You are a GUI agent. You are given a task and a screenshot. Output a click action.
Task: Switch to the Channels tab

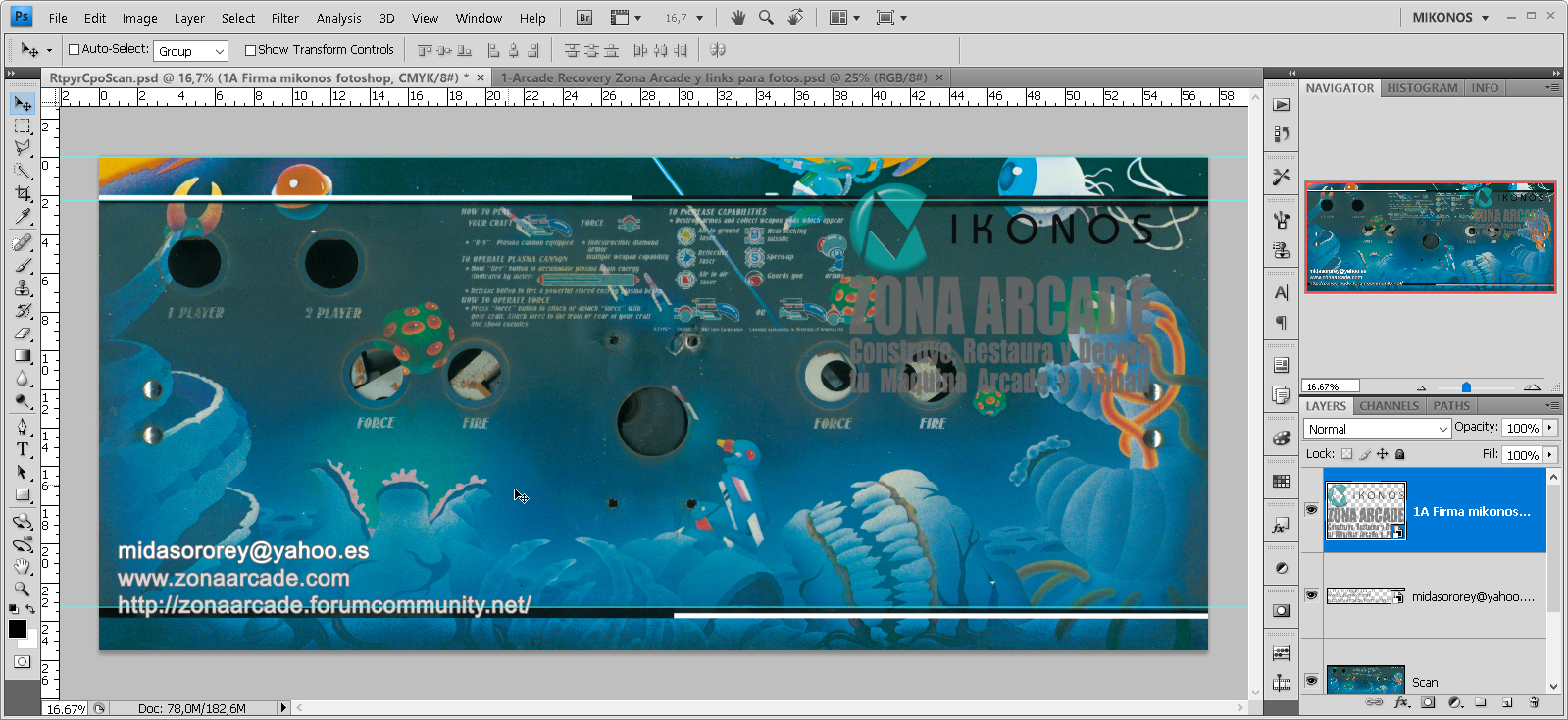[x=1389, y=406]
